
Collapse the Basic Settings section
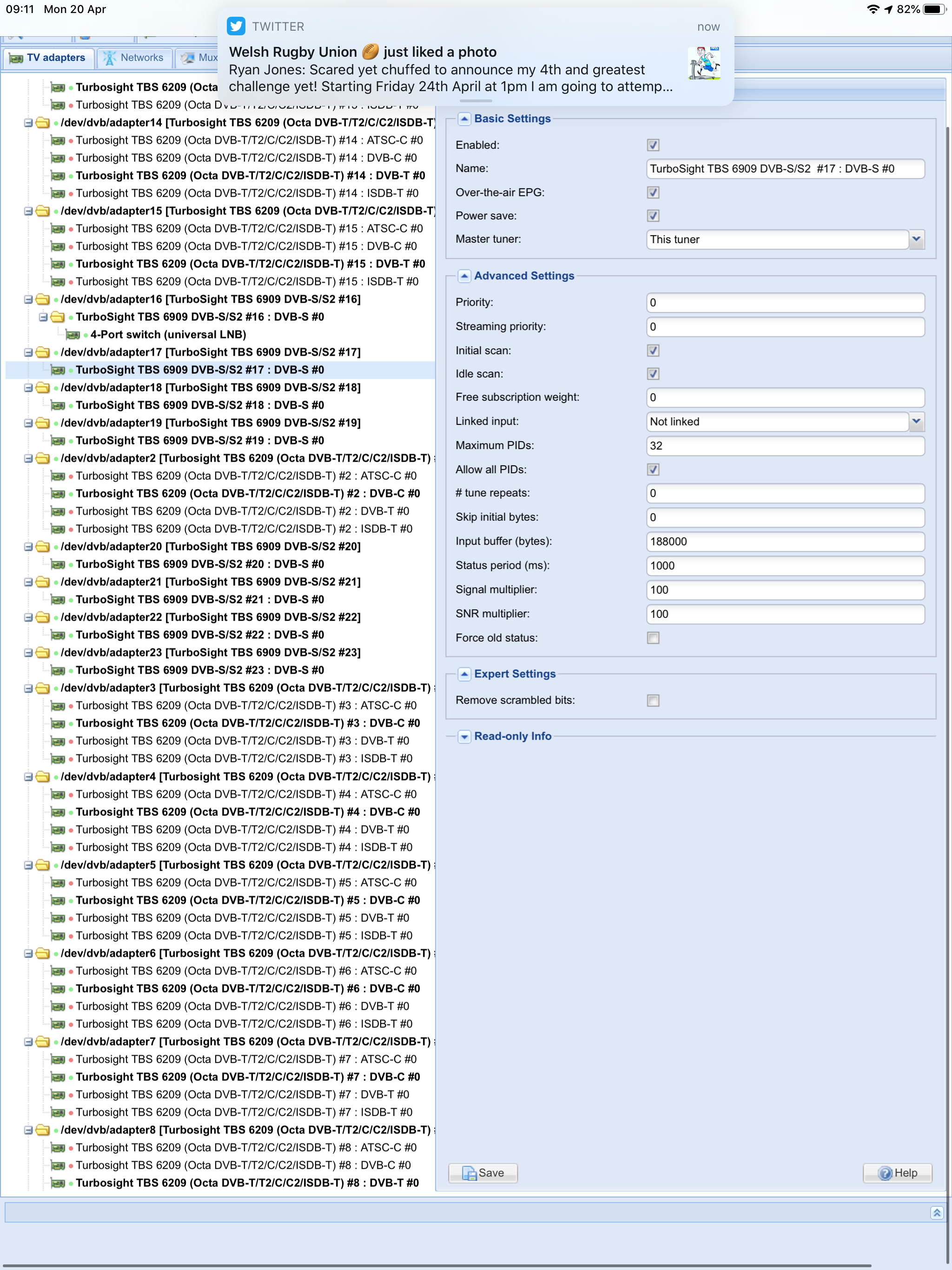[464, 119]
